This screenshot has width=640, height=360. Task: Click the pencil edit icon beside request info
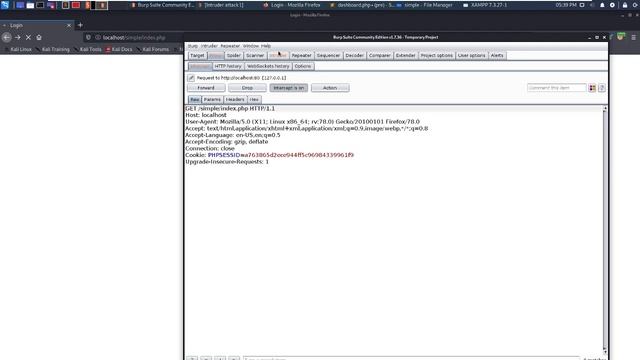click(x=191, y=78)
